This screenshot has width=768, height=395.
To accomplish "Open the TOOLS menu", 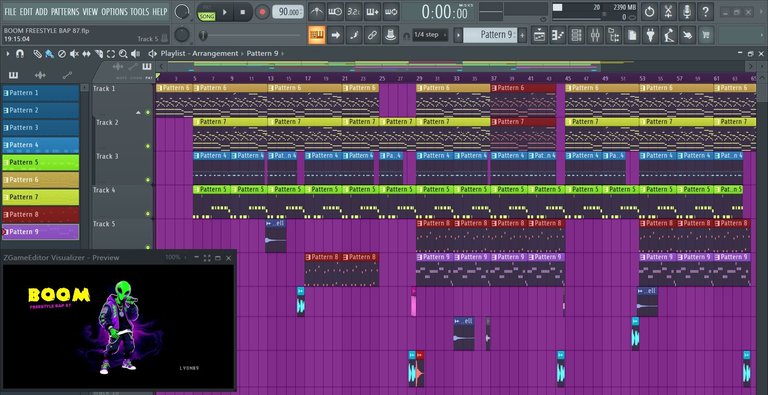I will (x=140, y=11).
